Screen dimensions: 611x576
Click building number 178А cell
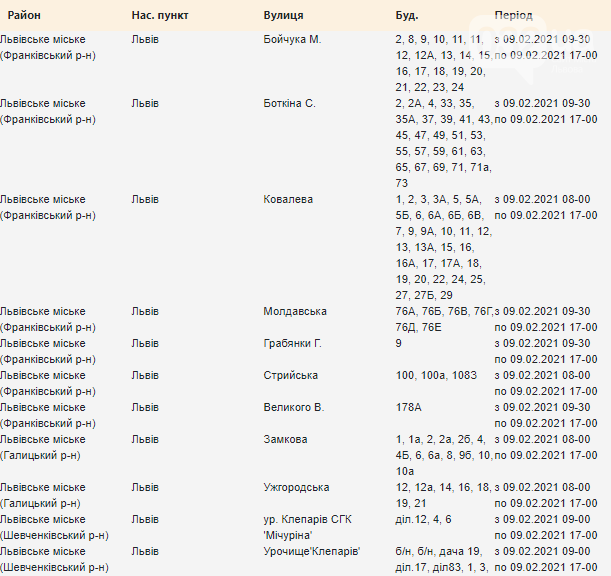tap(408, 407)
